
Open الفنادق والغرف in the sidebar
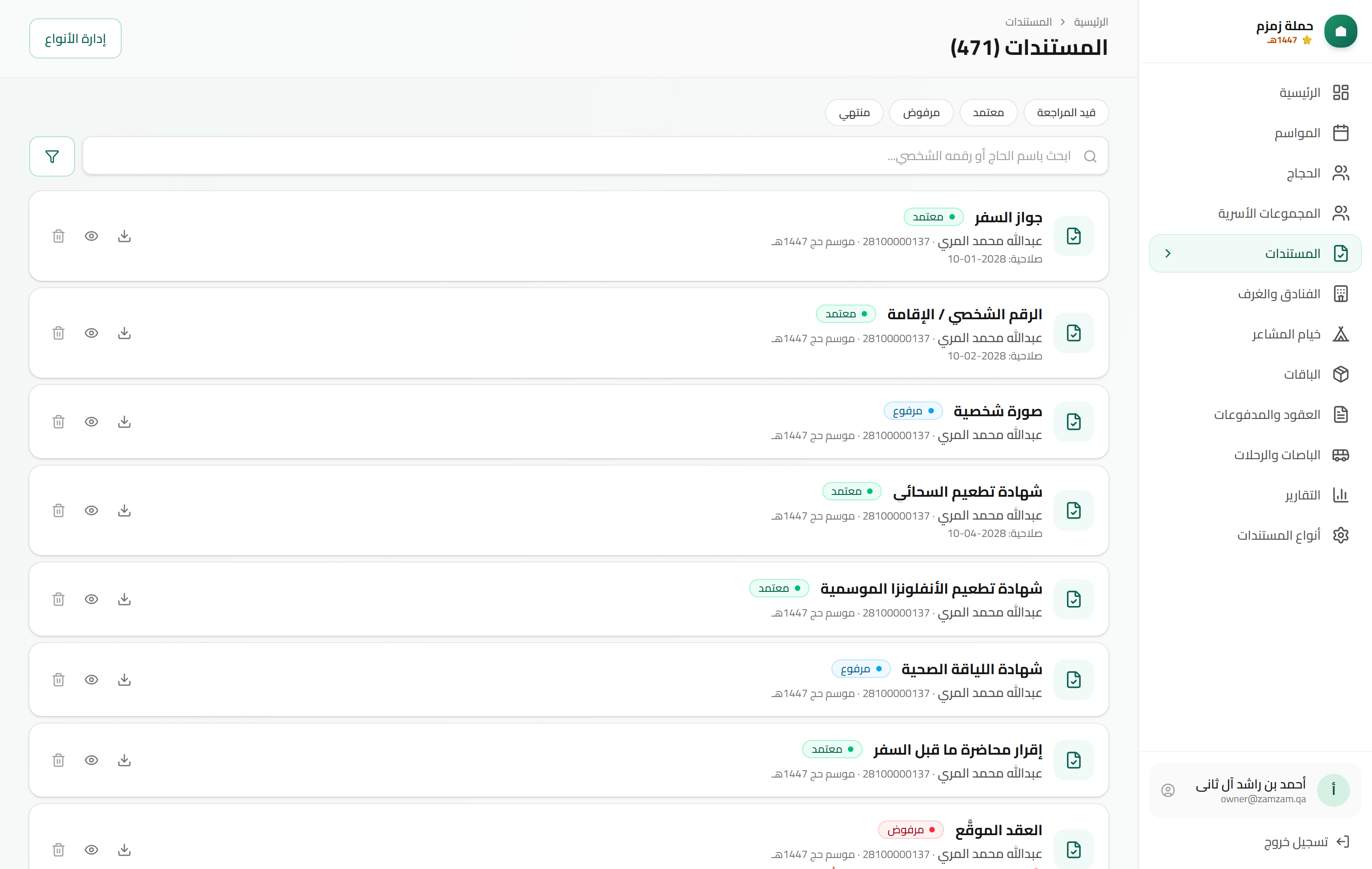pos(1255,294)
